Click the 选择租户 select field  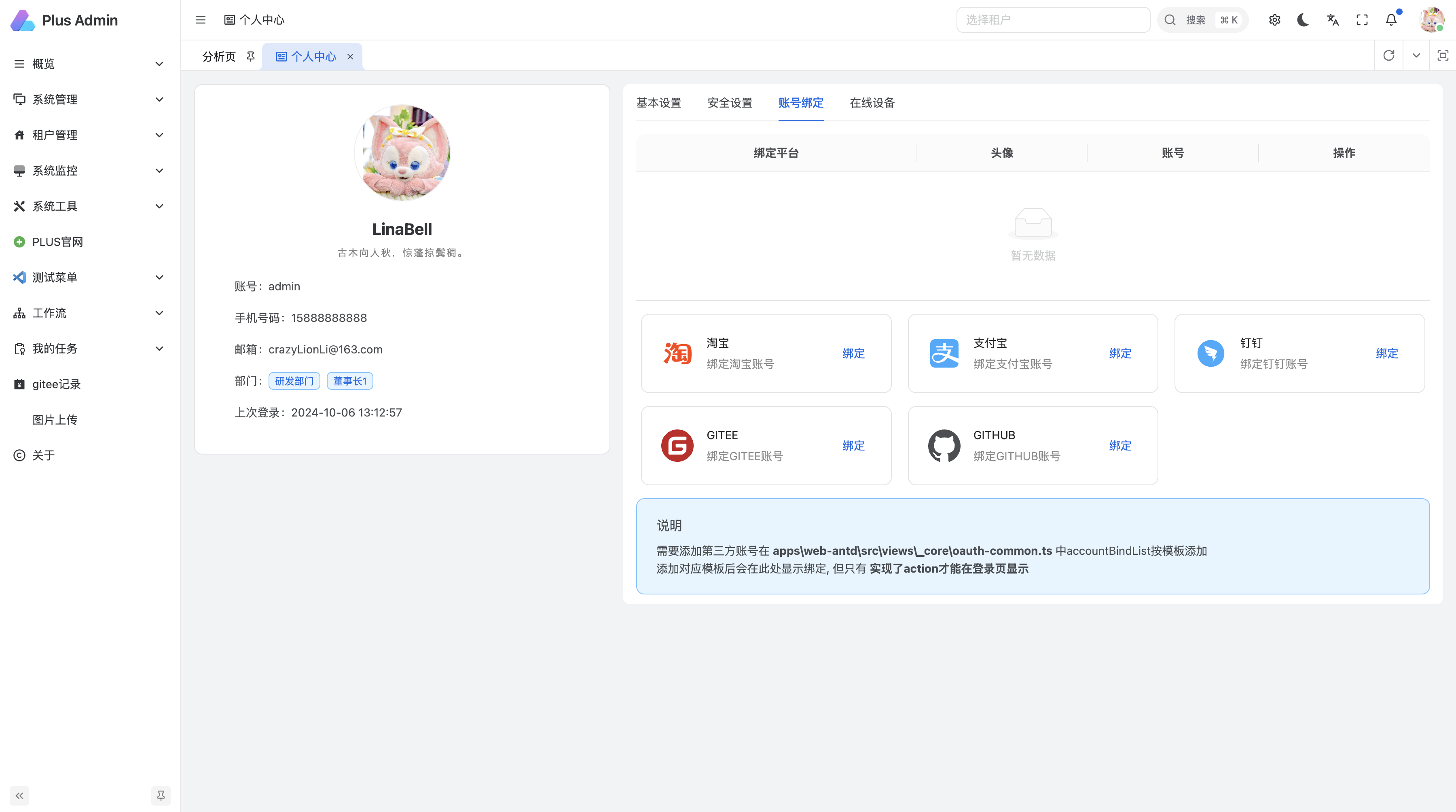point(1052,20)
